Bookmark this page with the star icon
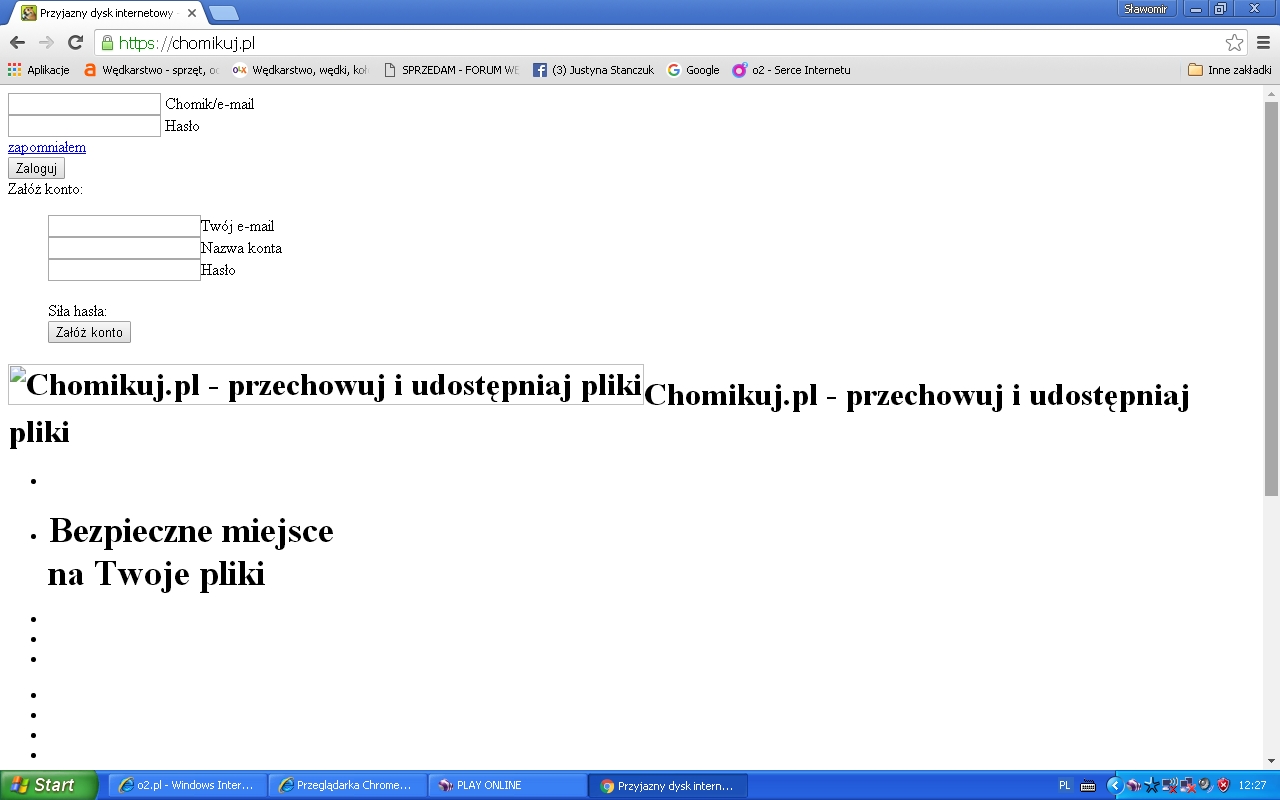 pyautogui.click(x=1234, y=43)
